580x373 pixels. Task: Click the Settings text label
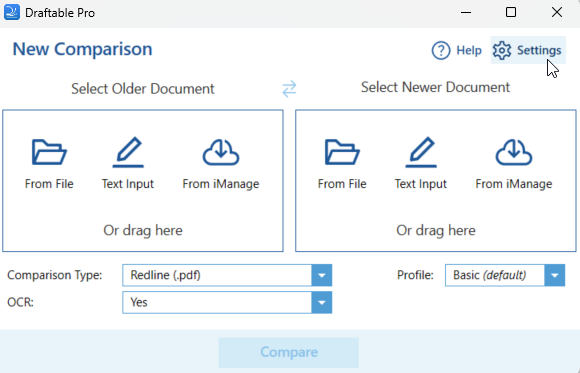coord(539,50)
